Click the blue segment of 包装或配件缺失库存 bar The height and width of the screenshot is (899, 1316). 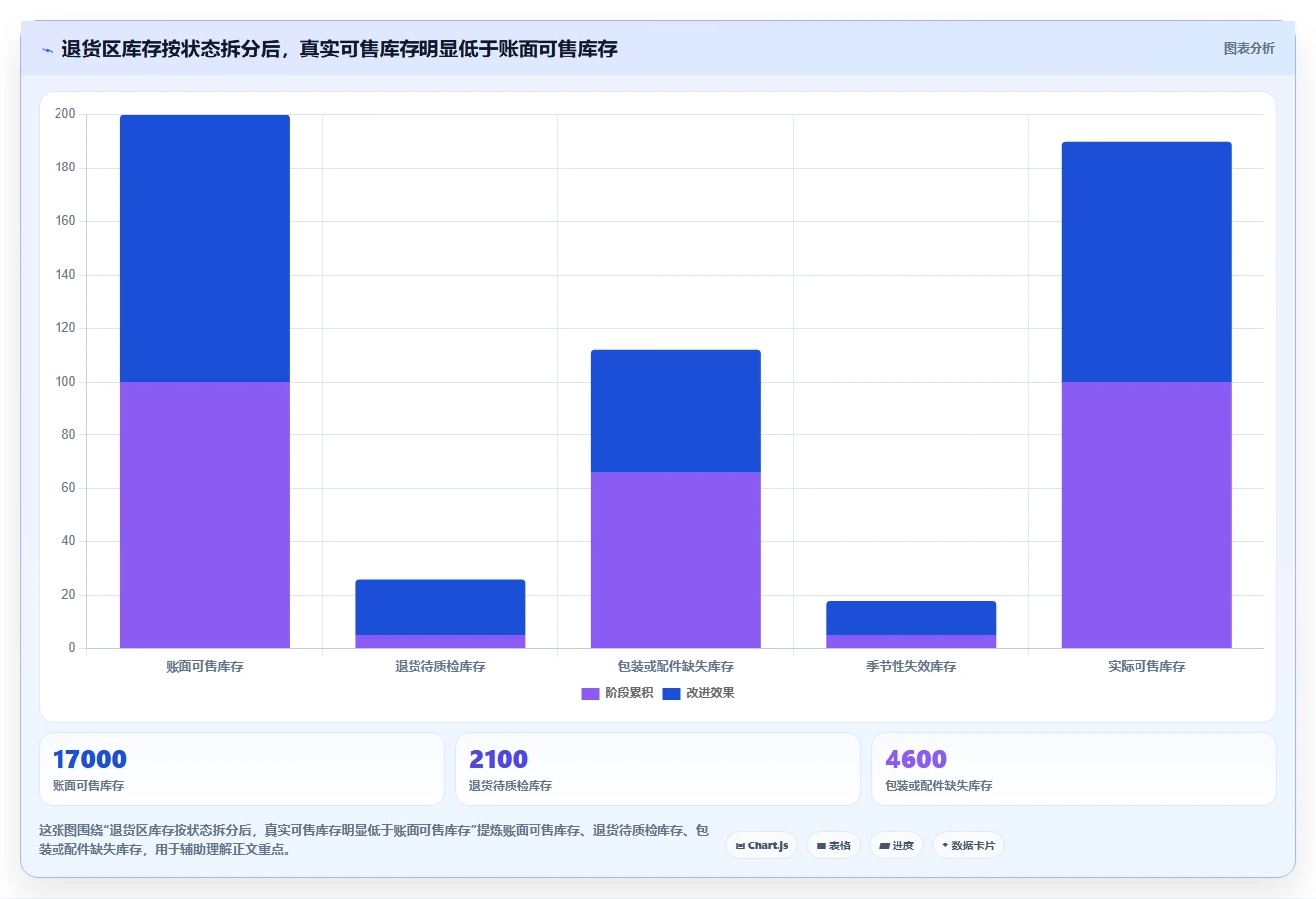675,410
